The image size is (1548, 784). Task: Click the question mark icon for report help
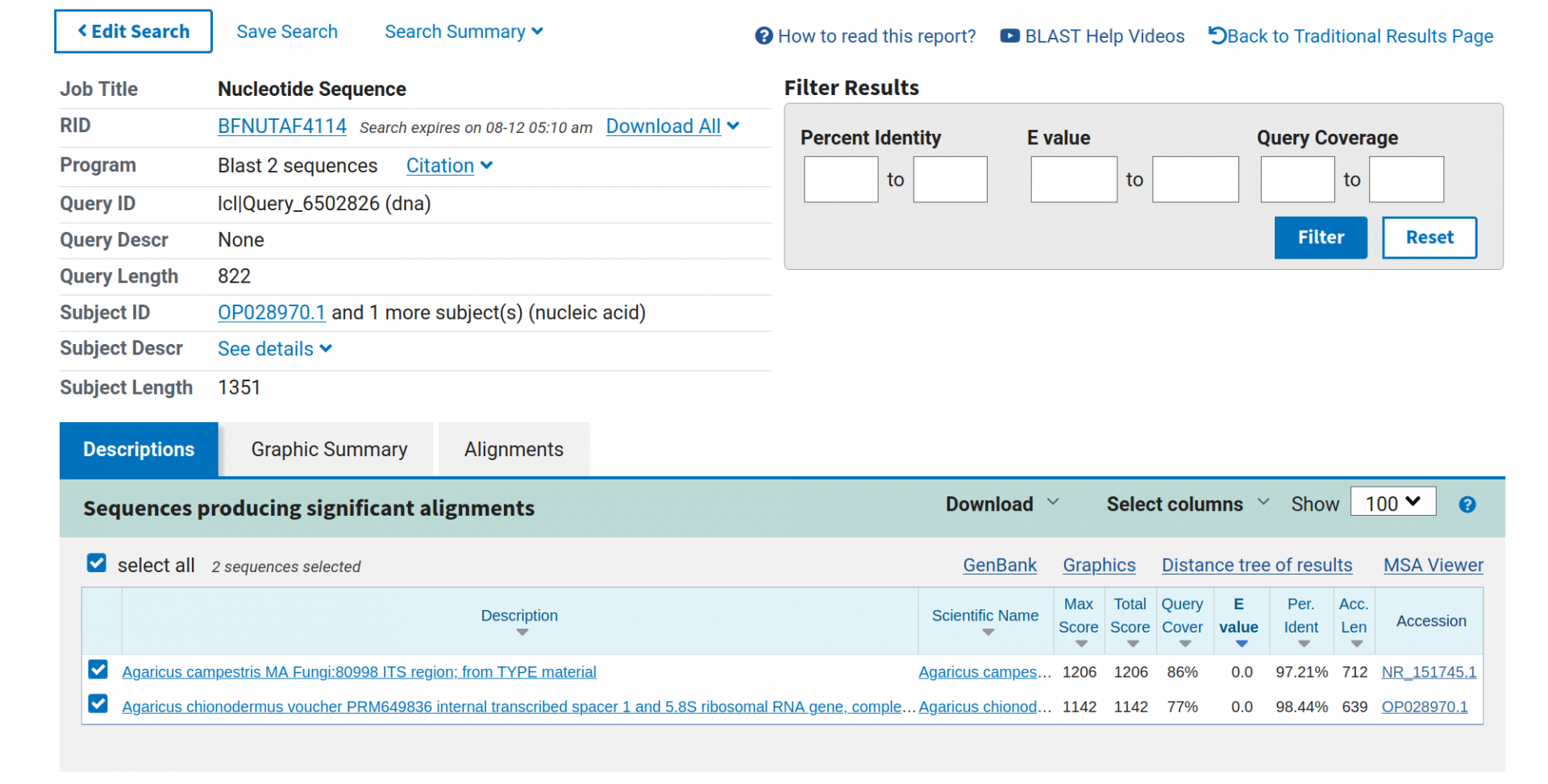[763, 36]
